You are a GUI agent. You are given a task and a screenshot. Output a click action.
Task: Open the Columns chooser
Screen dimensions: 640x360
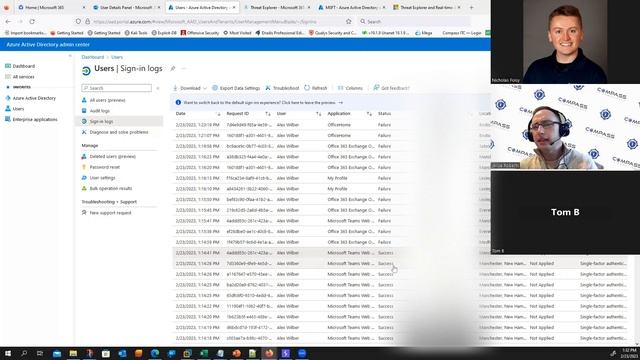tap(350, 88)
